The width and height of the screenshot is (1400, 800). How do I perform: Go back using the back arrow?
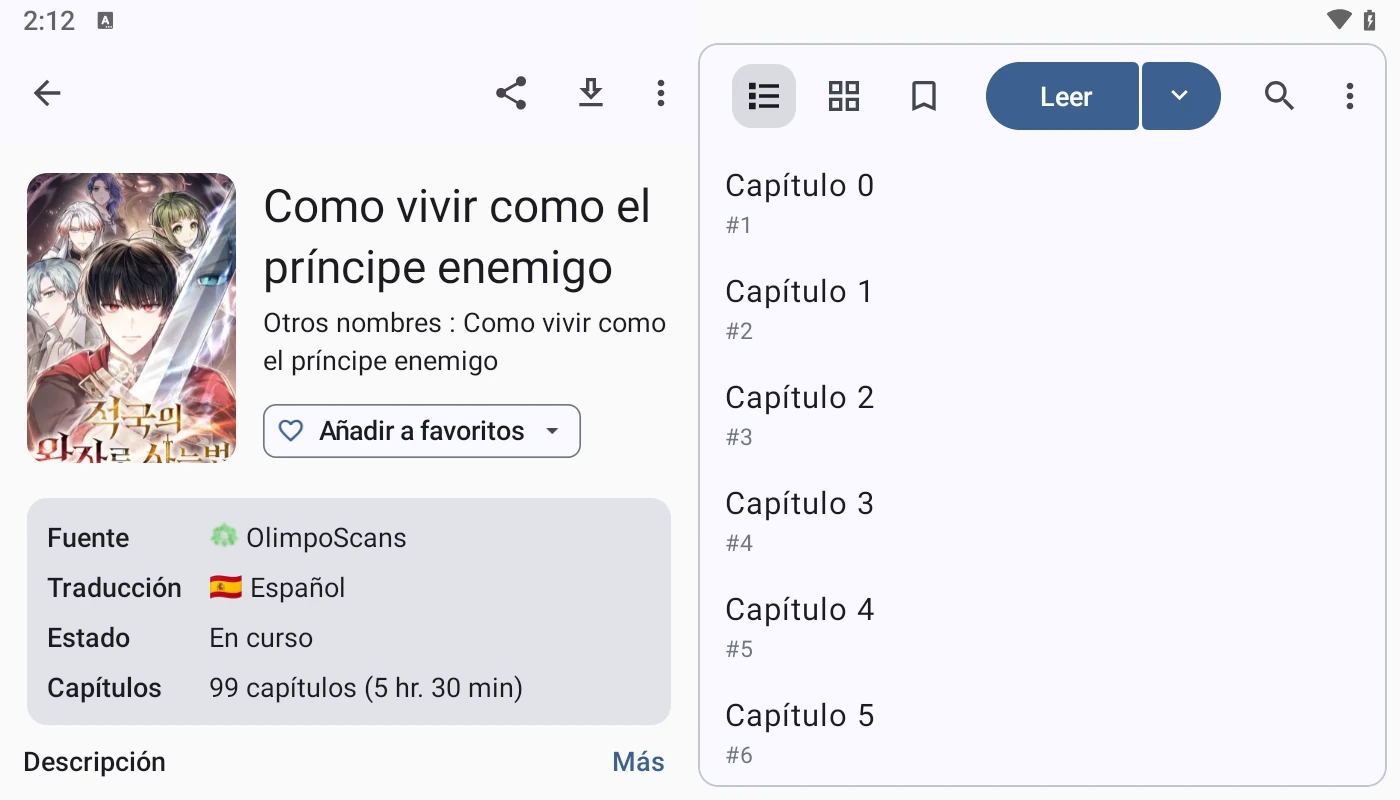[47, 94]
